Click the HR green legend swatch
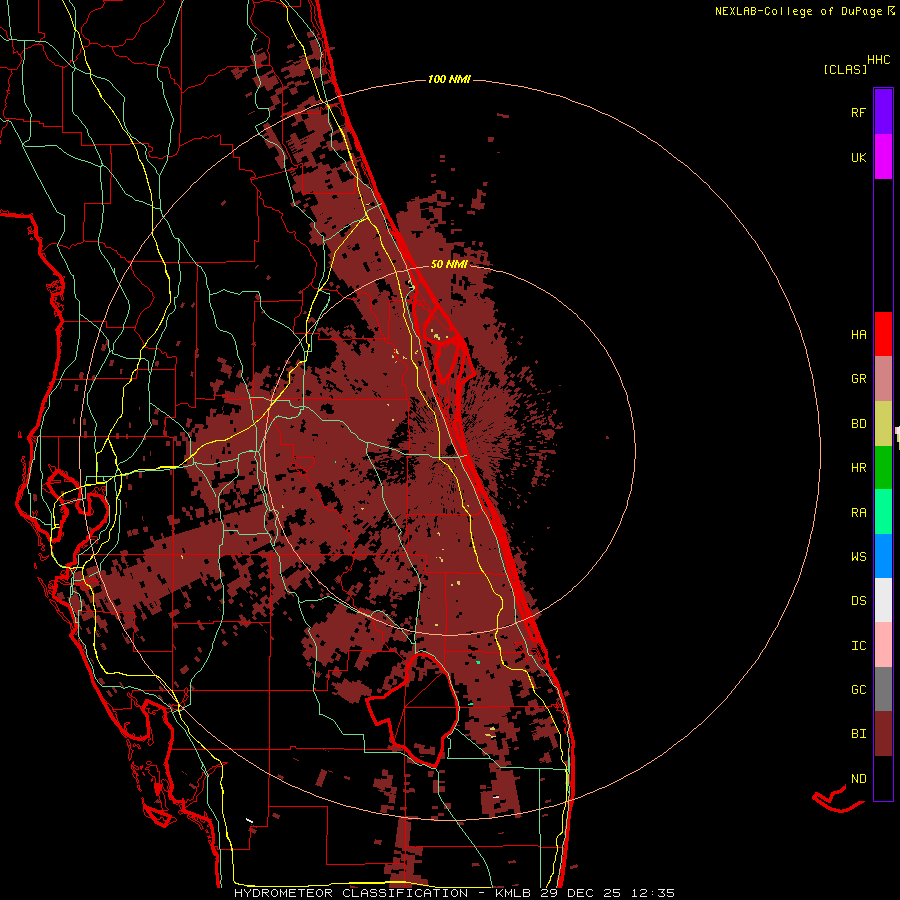This screenshot has width=900, height=900. tap(883, 468)
